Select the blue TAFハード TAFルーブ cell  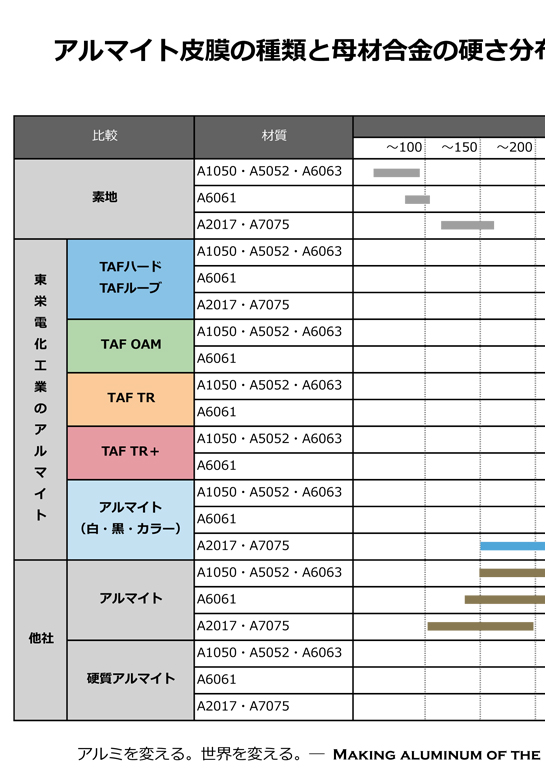pyautogui.click(x=130, y=279)
